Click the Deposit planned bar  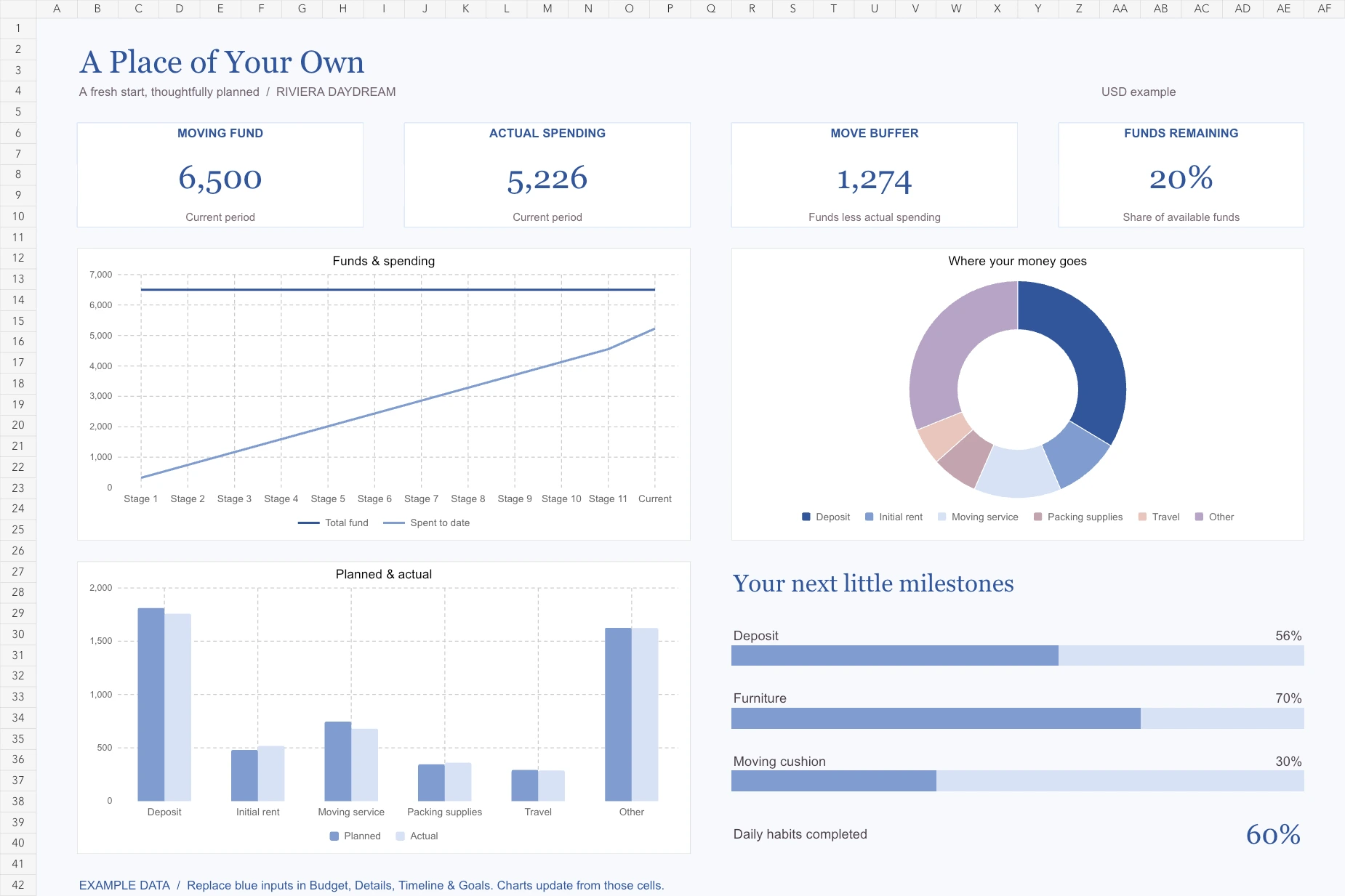151,704
